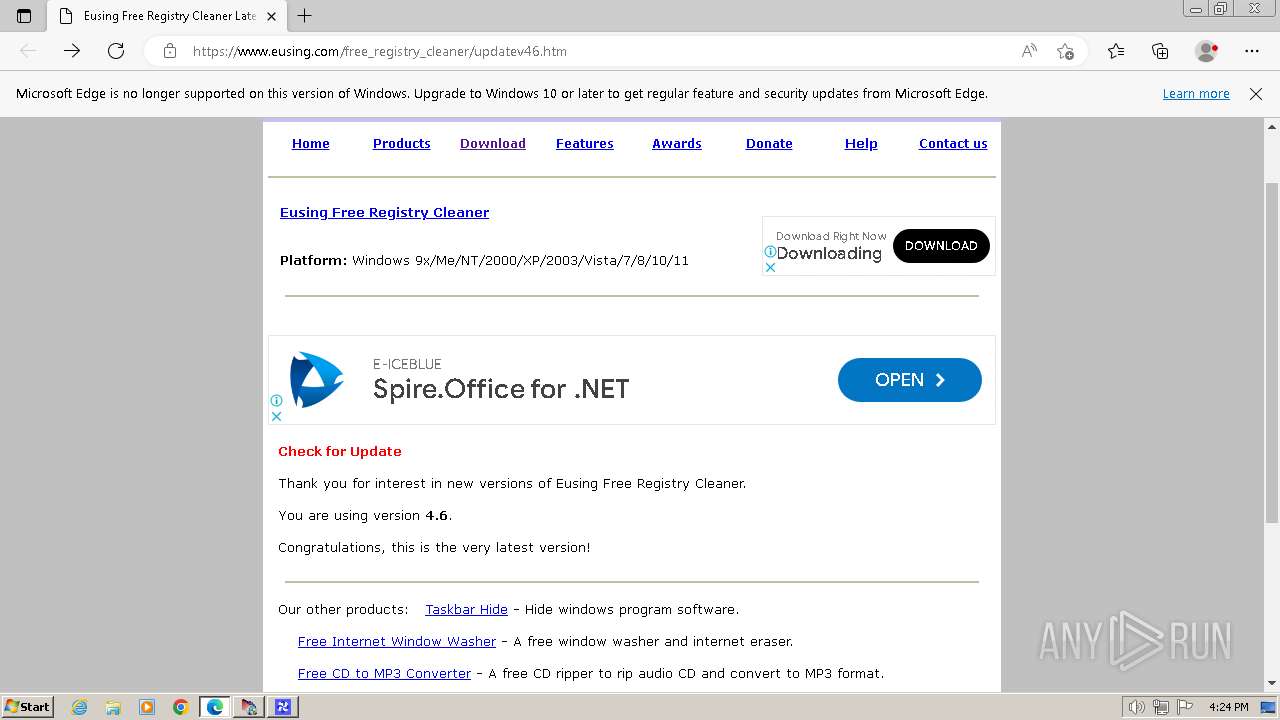1280x720 pixels.
Task: Launch Internet Explorer from taskbar
Action: coord(79,707)
